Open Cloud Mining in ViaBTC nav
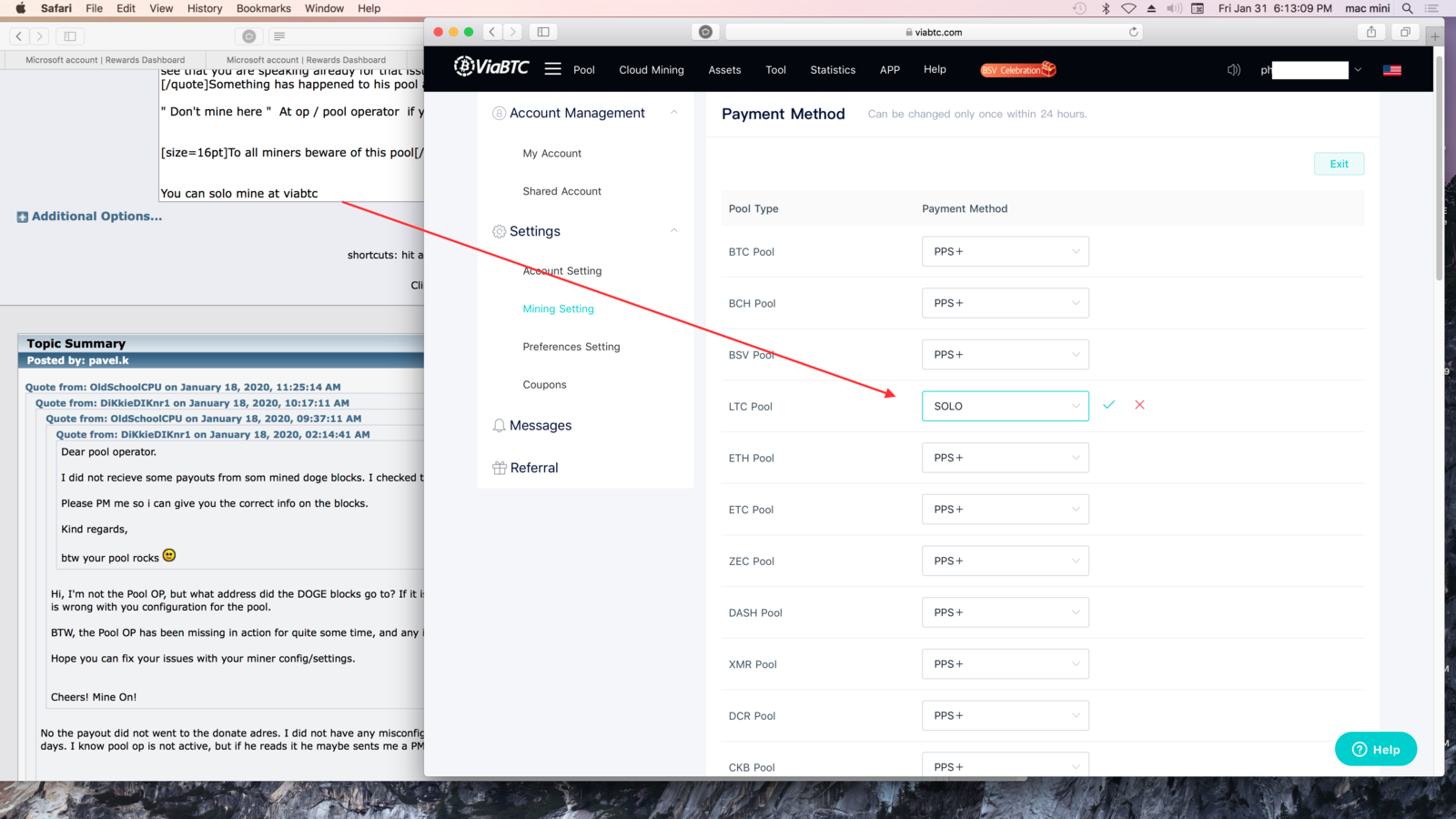Image resolution: width=1456 pixels, height=819 pixels. pyautogui.click(x=652, y=70)
